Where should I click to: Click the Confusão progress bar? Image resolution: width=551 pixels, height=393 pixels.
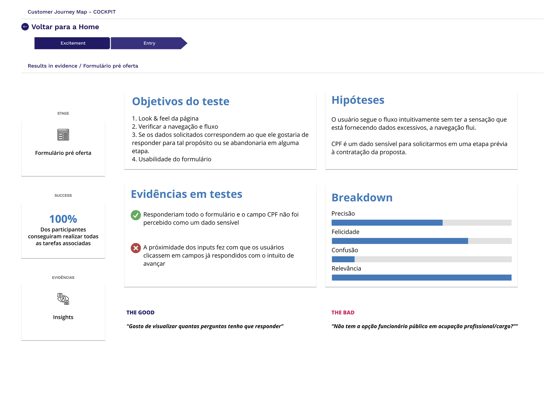pyautogui.click(x=422, y=259)
